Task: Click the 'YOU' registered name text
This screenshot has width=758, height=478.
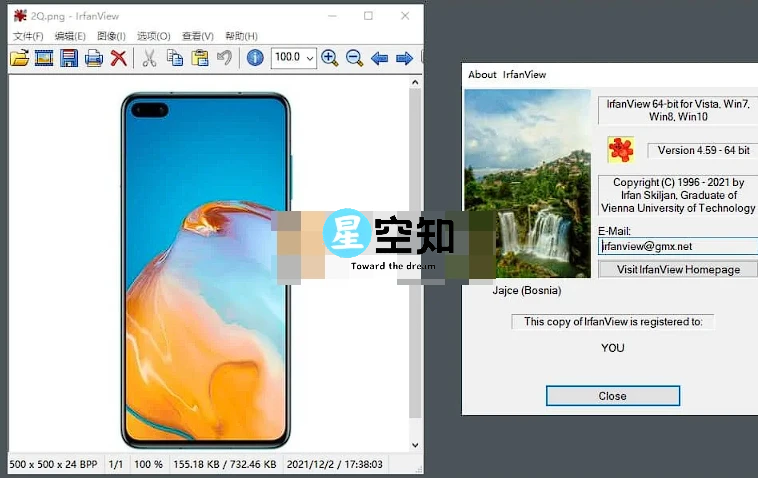Action: pos(612,348)
